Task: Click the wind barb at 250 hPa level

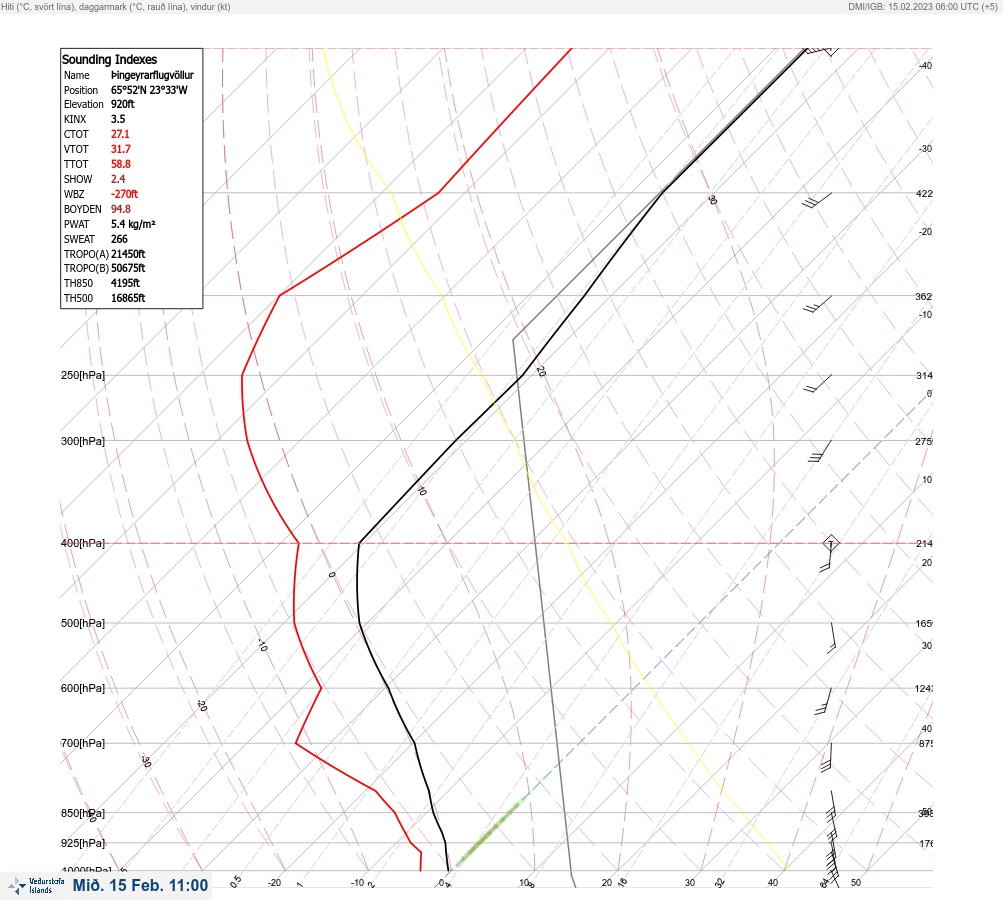Action: pyautogui.click(x=818, y=383)
